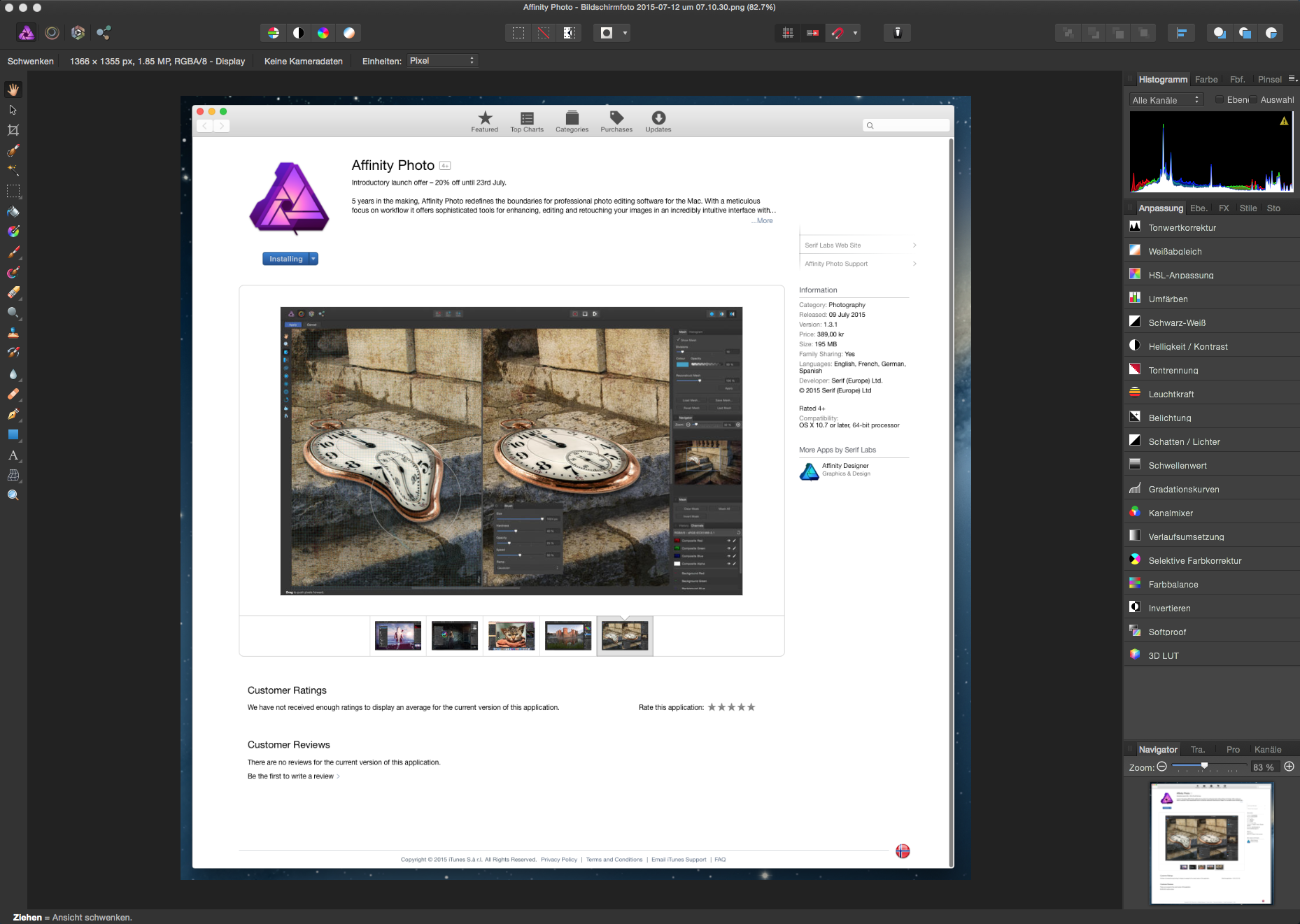Select the rectangular Marquee tool

tap(13, 191)
